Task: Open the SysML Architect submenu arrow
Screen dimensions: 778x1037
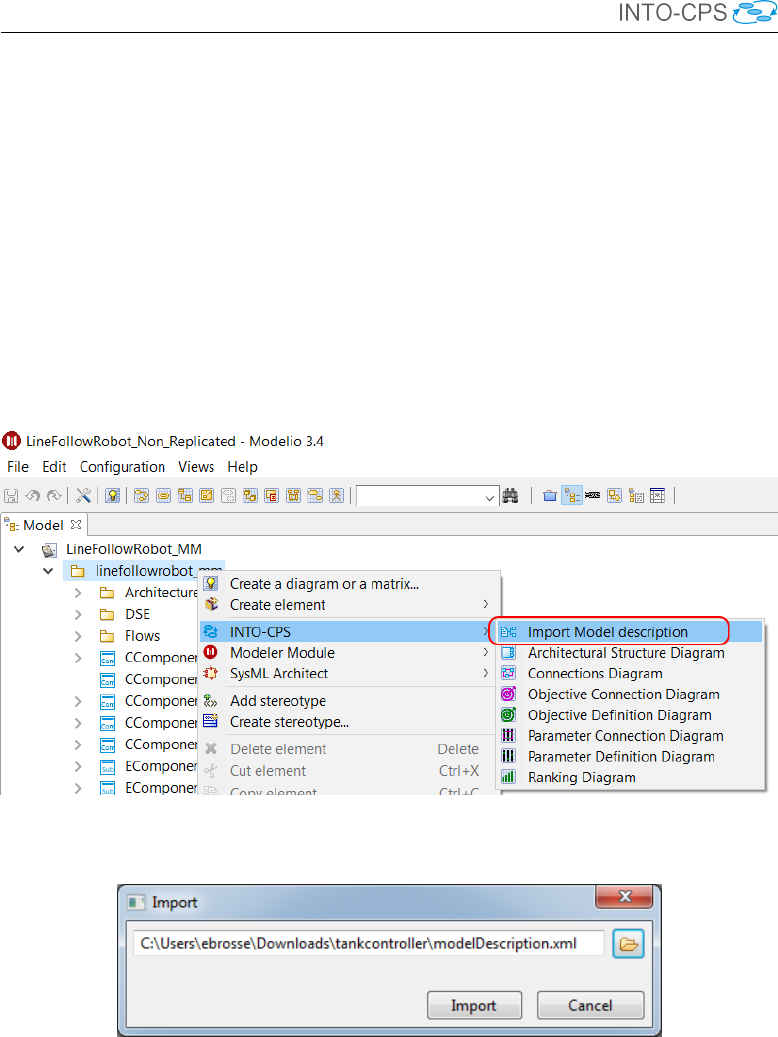Action: 486,673
